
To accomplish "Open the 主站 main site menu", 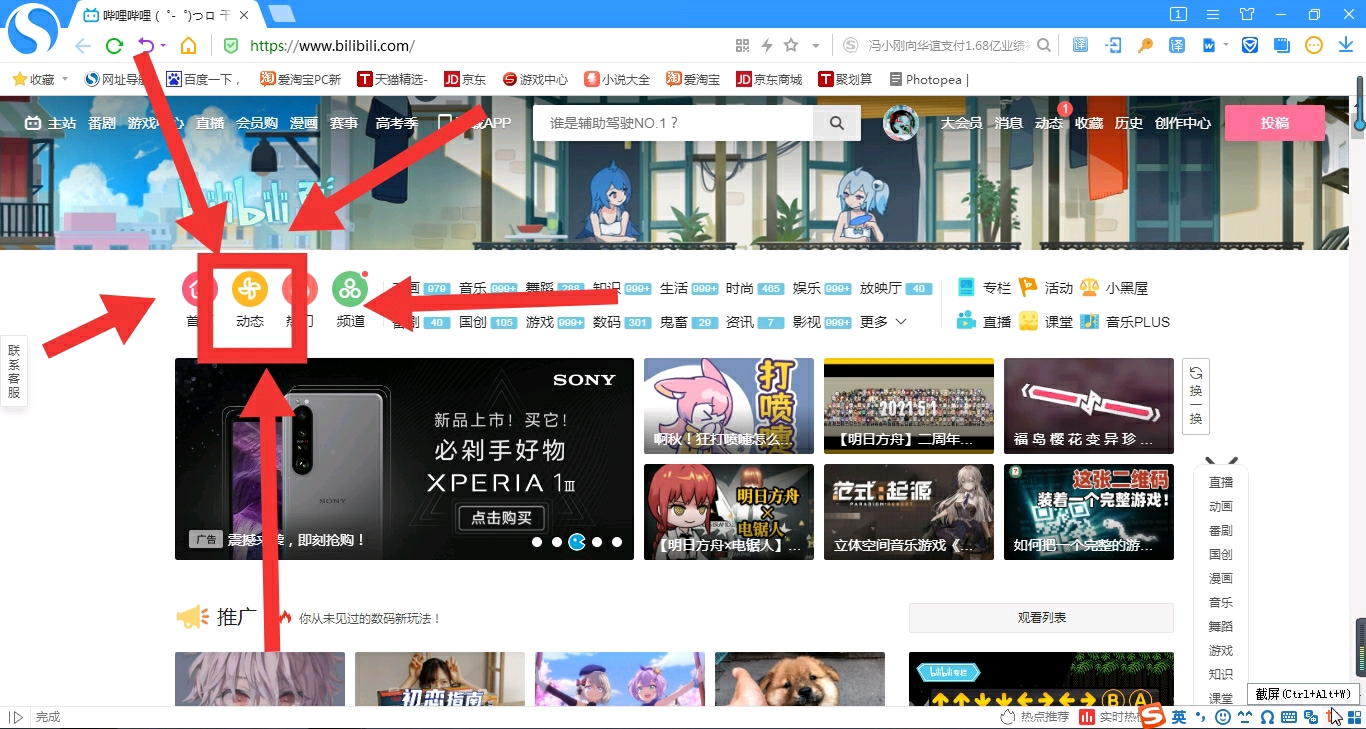I will [51, 123].
